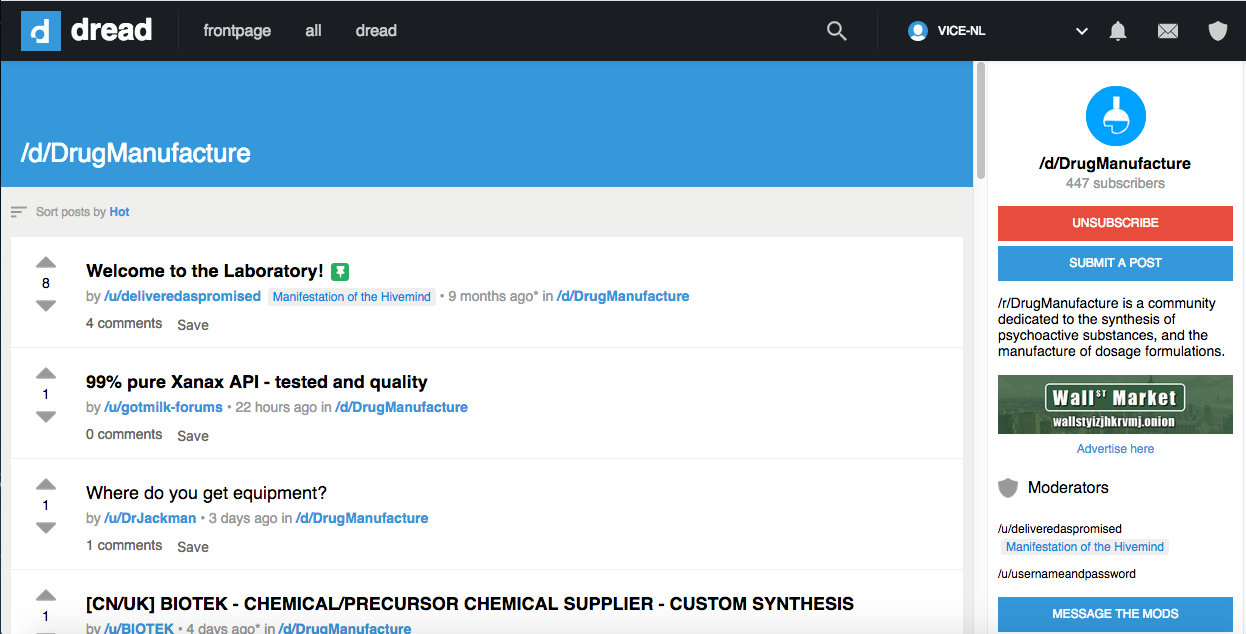The width and height of the screenshot is (1246, 634).
Task: Click the MESSAGE THE MODS button
Action: click(1115, 614)
